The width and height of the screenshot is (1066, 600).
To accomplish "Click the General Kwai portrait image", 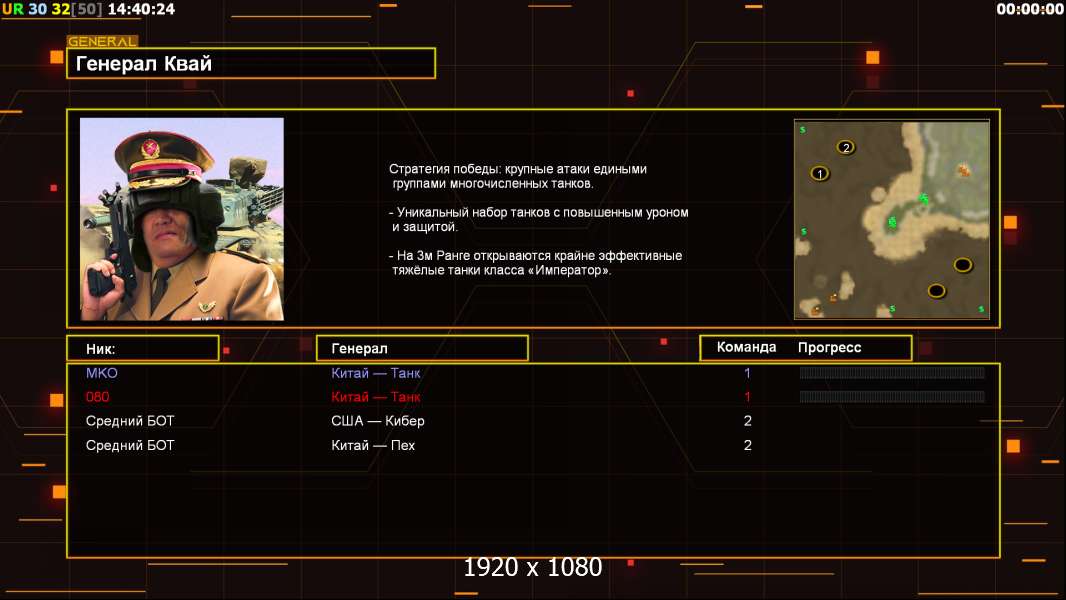I will click(182, 219).
